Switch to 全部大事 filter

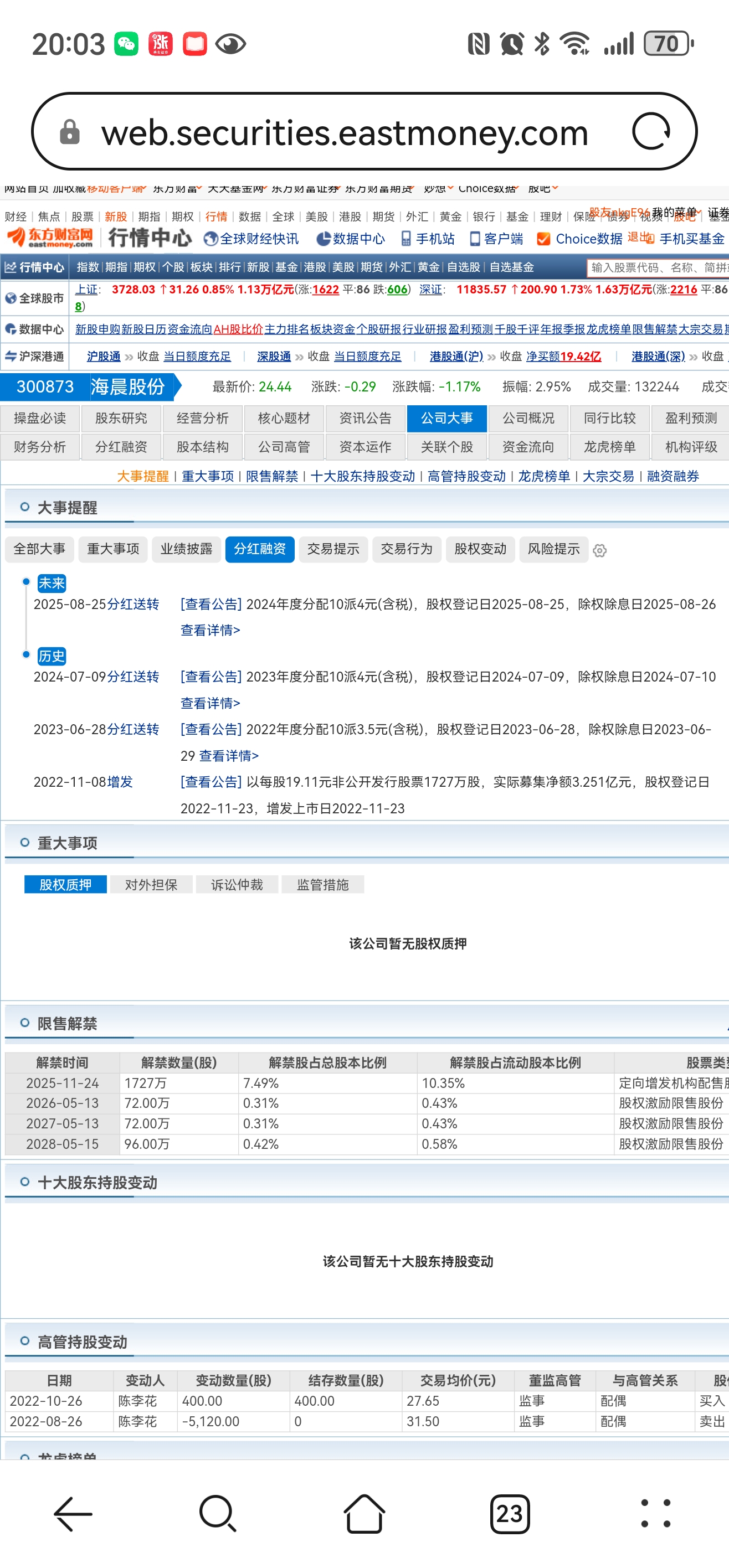[x=39, y=549]
